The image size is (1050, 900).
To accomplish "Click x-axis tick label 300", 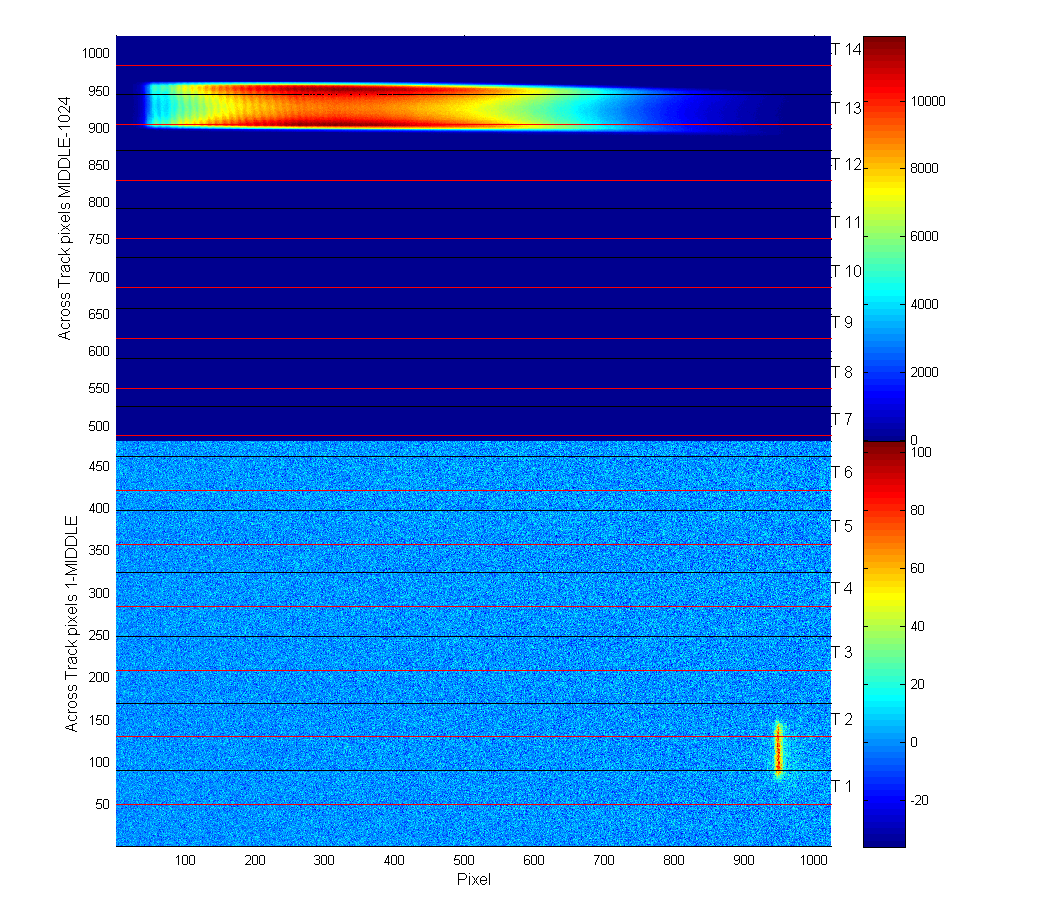I will point(324,860).
